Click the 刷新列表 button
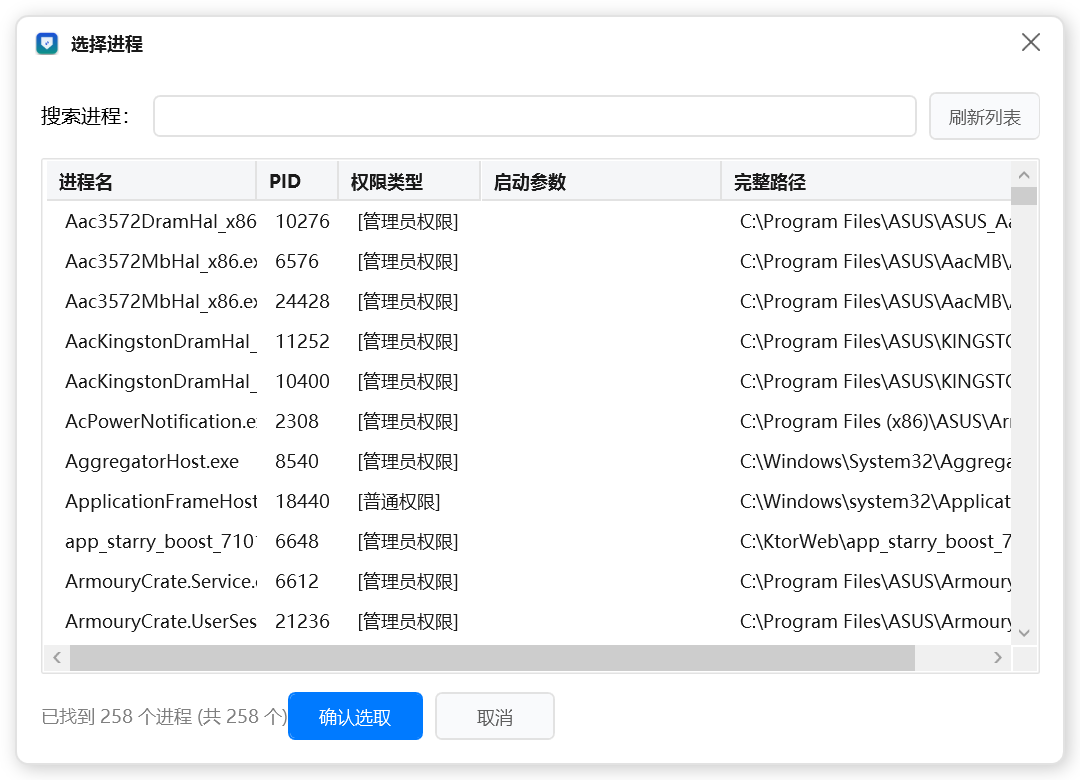1080x780 pixels. (x=984, y=116)
